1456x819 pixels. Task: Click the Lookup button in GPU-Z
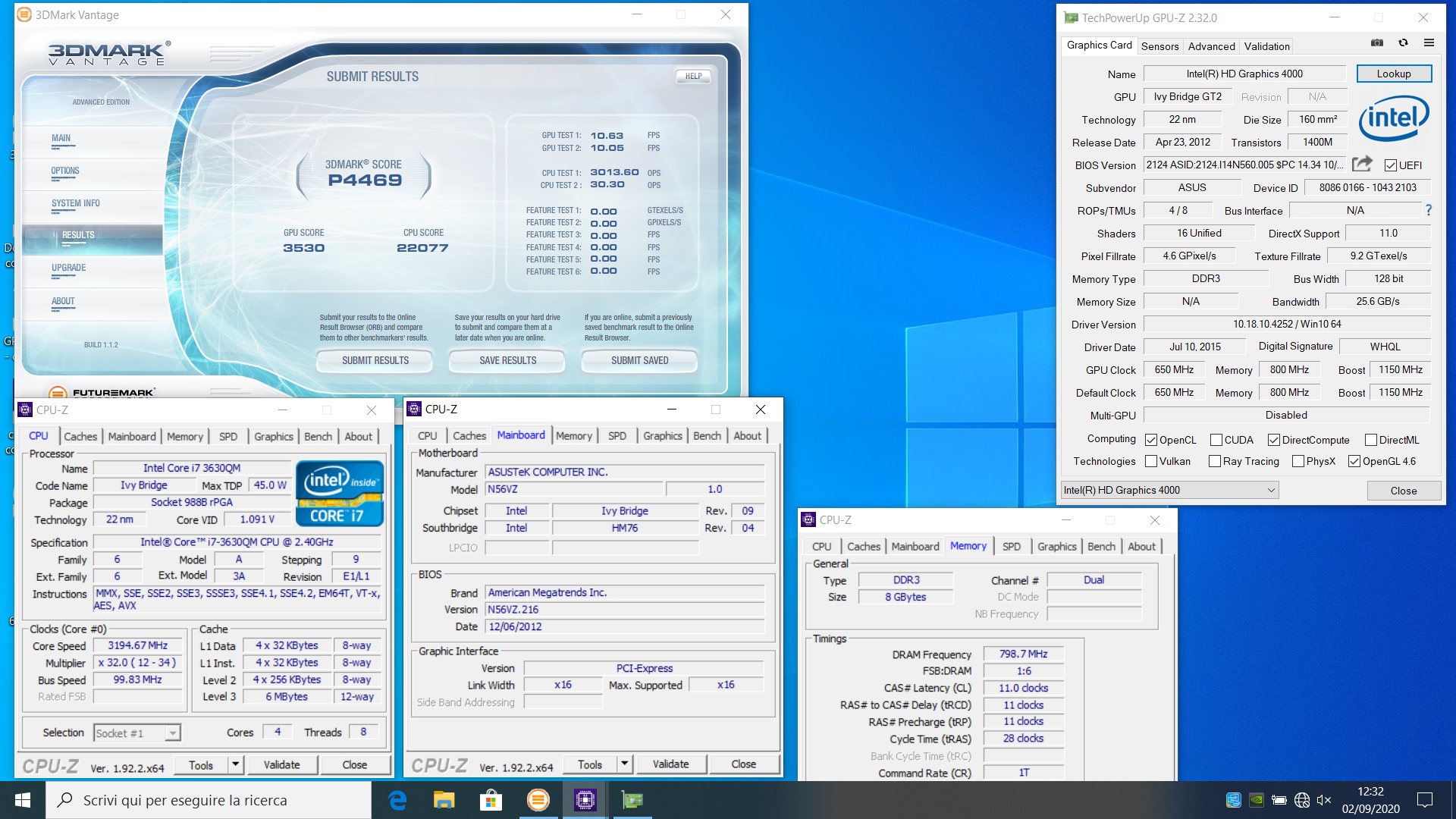click(x=1394, y=74)
